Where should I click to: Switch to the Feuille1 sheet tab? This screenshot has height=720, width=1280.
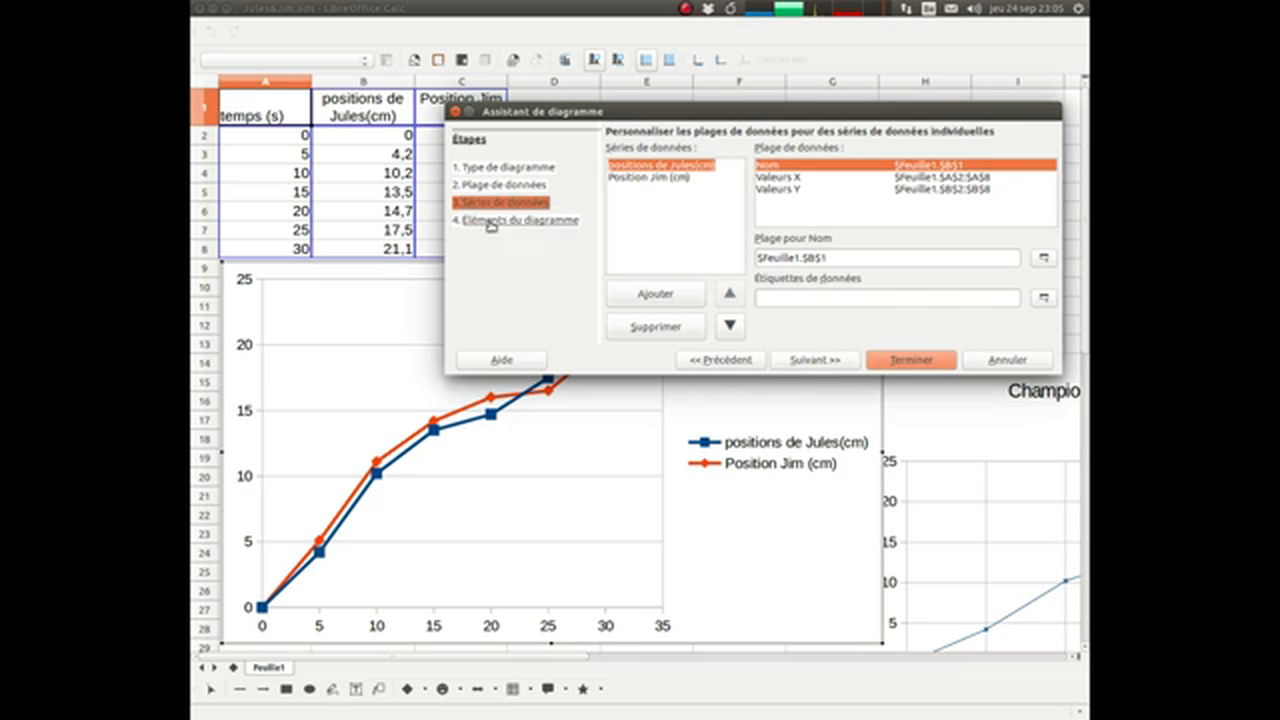268,667
